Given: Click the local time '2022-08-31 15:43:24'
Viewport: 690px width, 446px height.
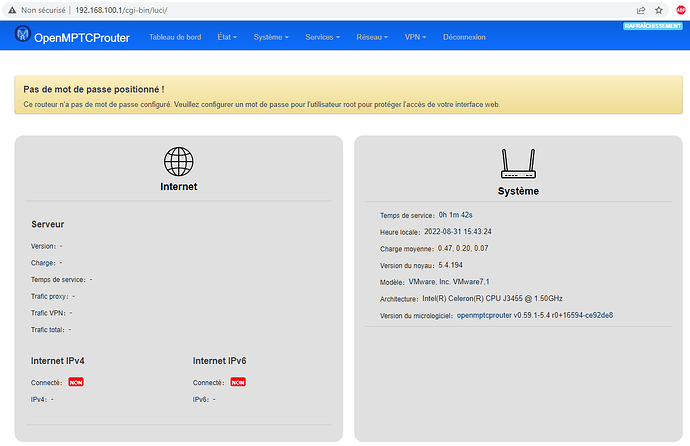Looking at the screenshot, I should pyautogui.click(x=458, y=232).
